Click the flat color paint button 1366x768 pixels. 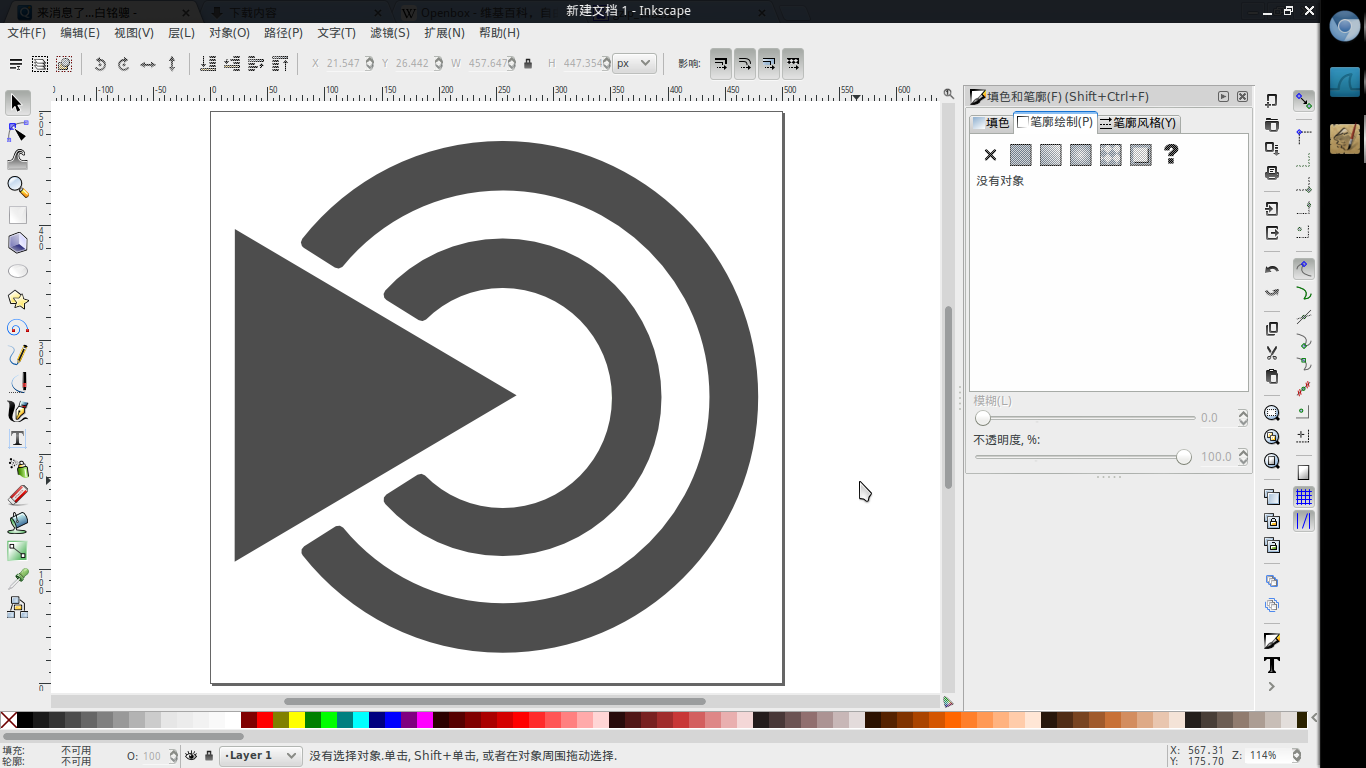point(1020,155)
